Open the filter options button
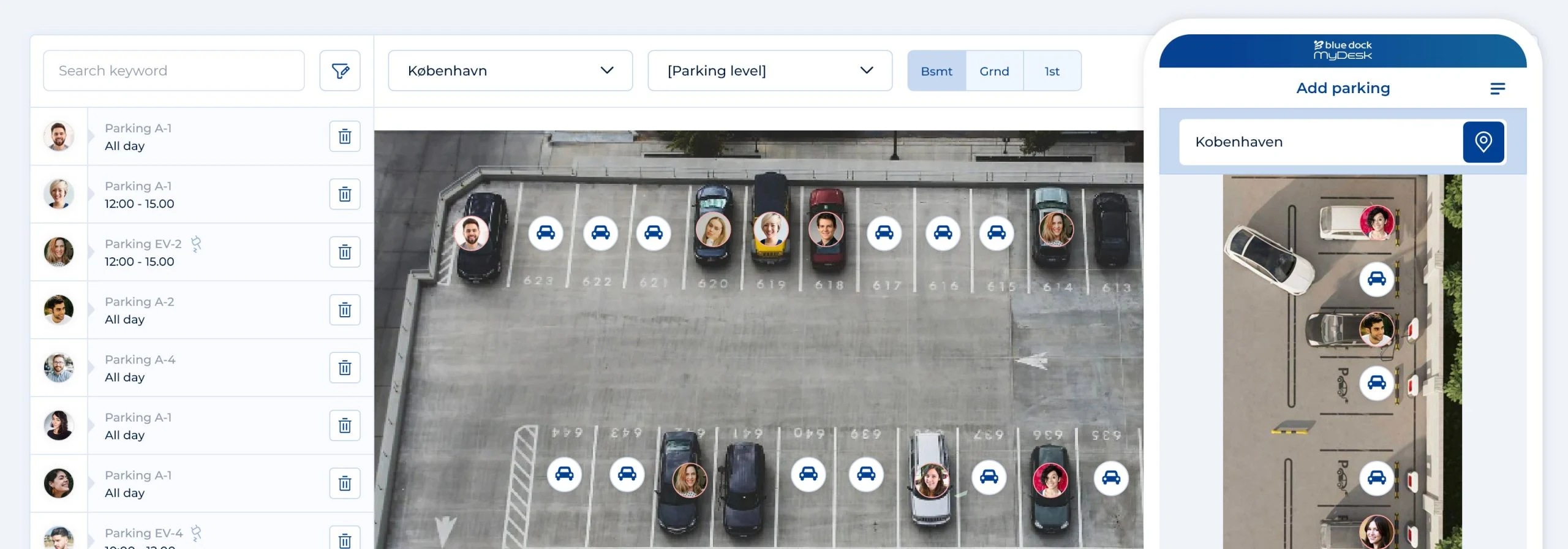Screen dimensions: 1568x549 [340, 70]
